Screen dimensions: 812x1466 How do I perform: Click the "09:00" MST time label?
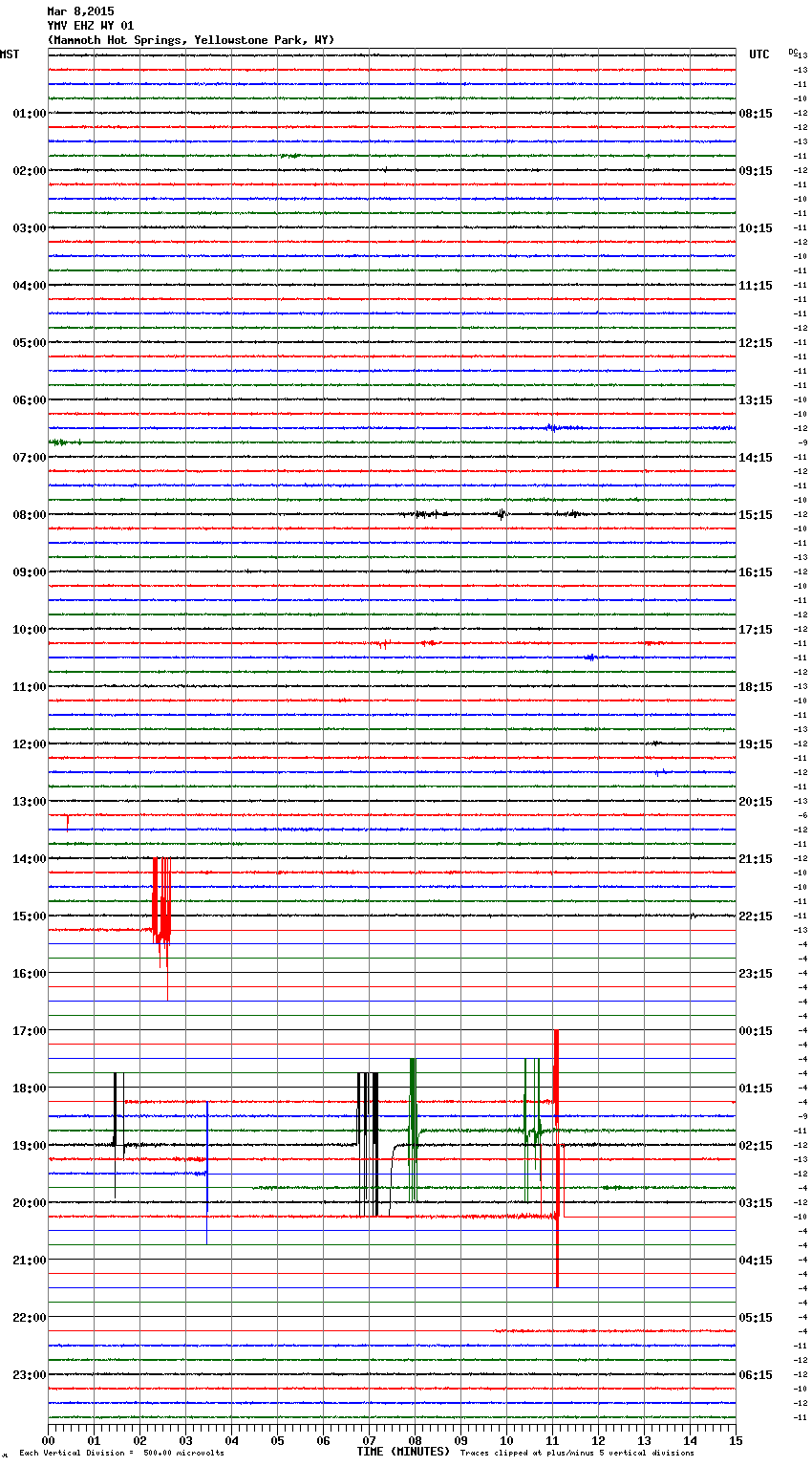(30, 571)
